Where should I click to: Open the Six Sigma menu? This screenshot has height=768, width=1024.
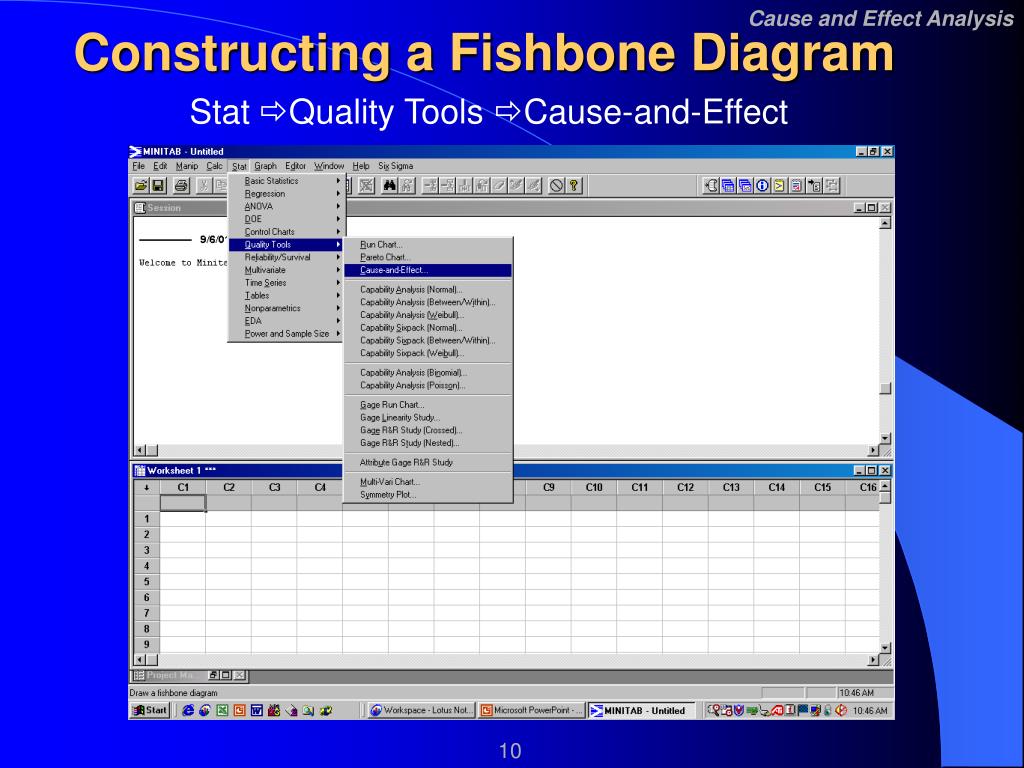click(396, 166)
